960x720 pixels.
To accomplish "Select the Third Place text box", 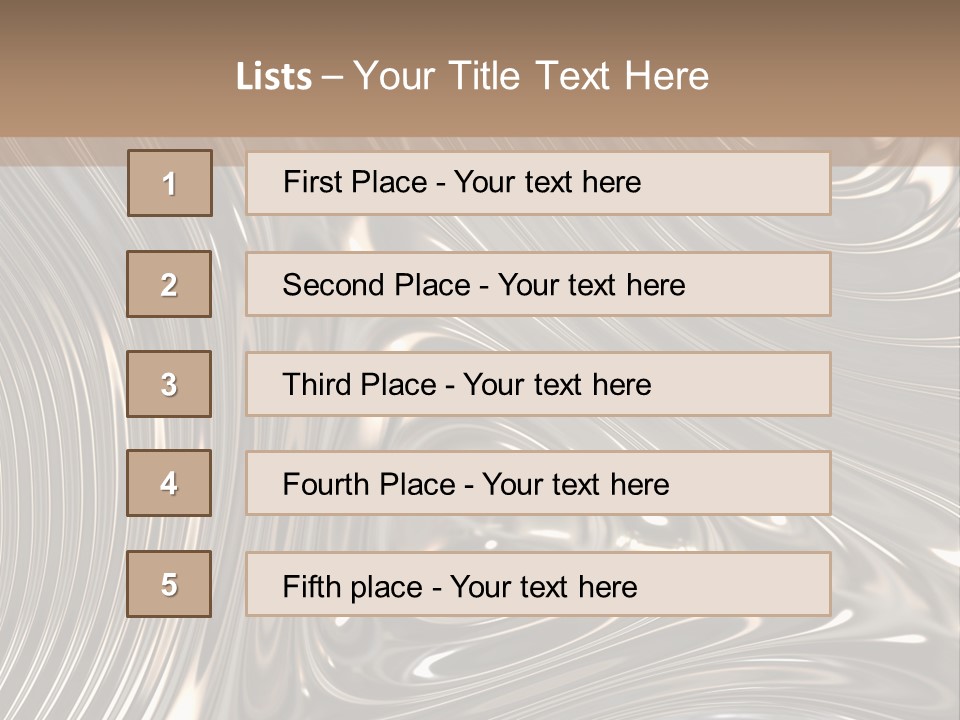I will 538,384.
